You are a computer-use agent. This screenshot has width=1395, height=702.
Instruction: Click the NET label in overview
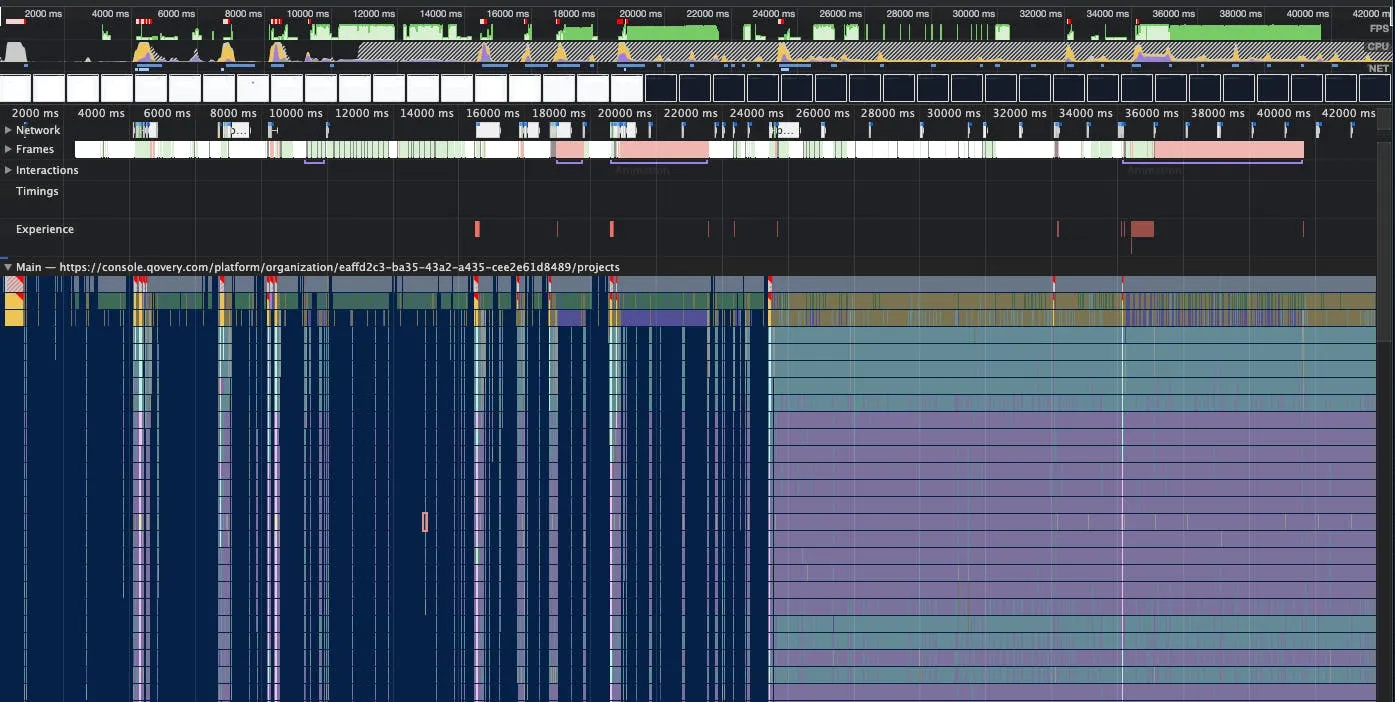click(1379, 68)
